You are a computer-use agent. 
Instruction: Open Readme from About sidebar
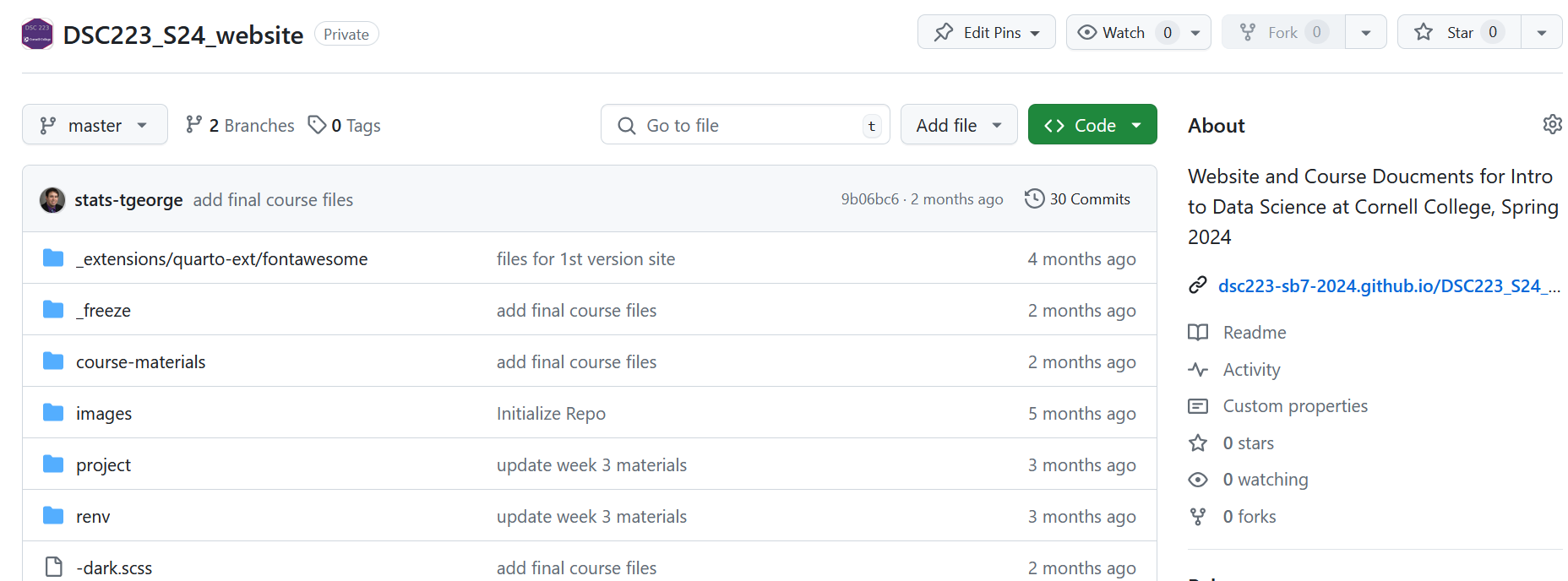[1254, 333]
